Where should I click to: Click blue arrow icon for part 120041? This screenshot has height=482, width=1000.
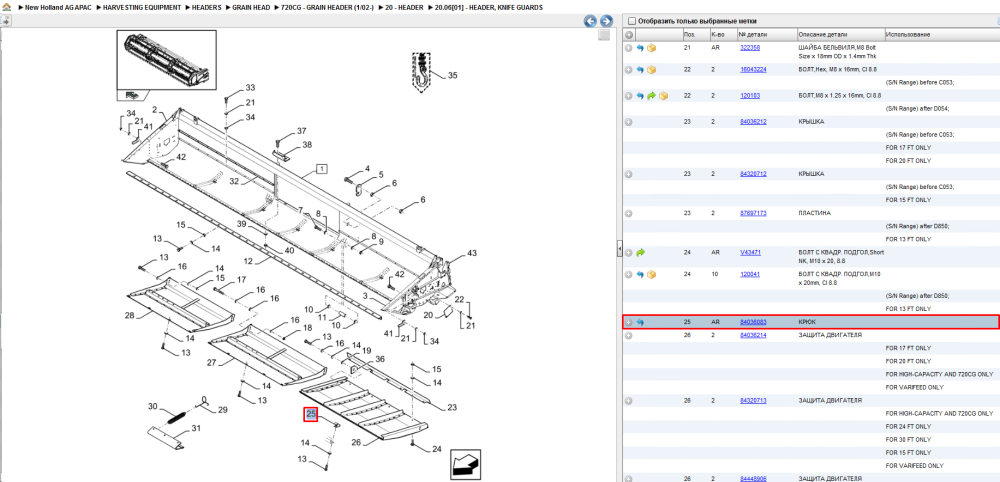click(640, 274)
